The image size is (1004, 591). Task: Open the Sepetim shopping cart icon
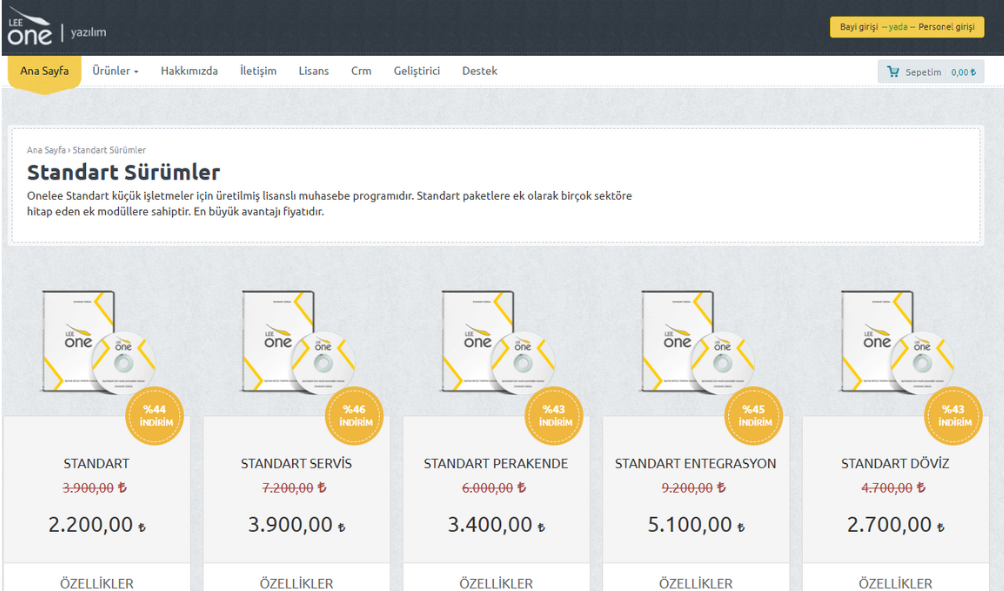coord(893,72)
